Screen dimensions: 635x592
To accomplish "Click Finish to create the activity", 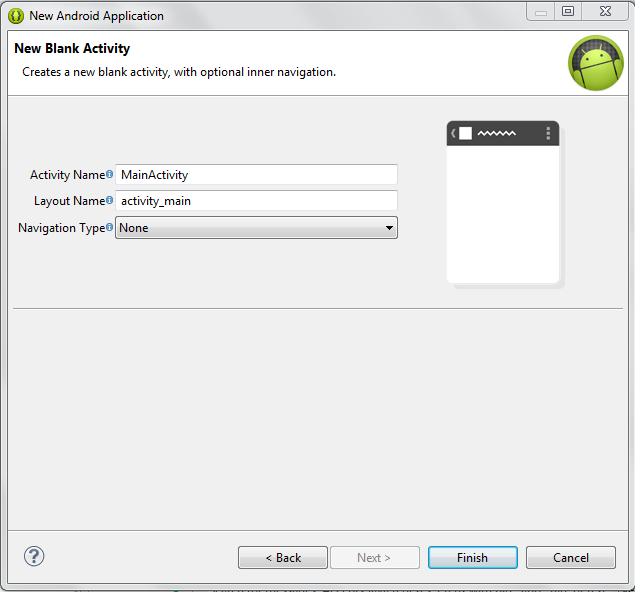I will click(473, 558).
